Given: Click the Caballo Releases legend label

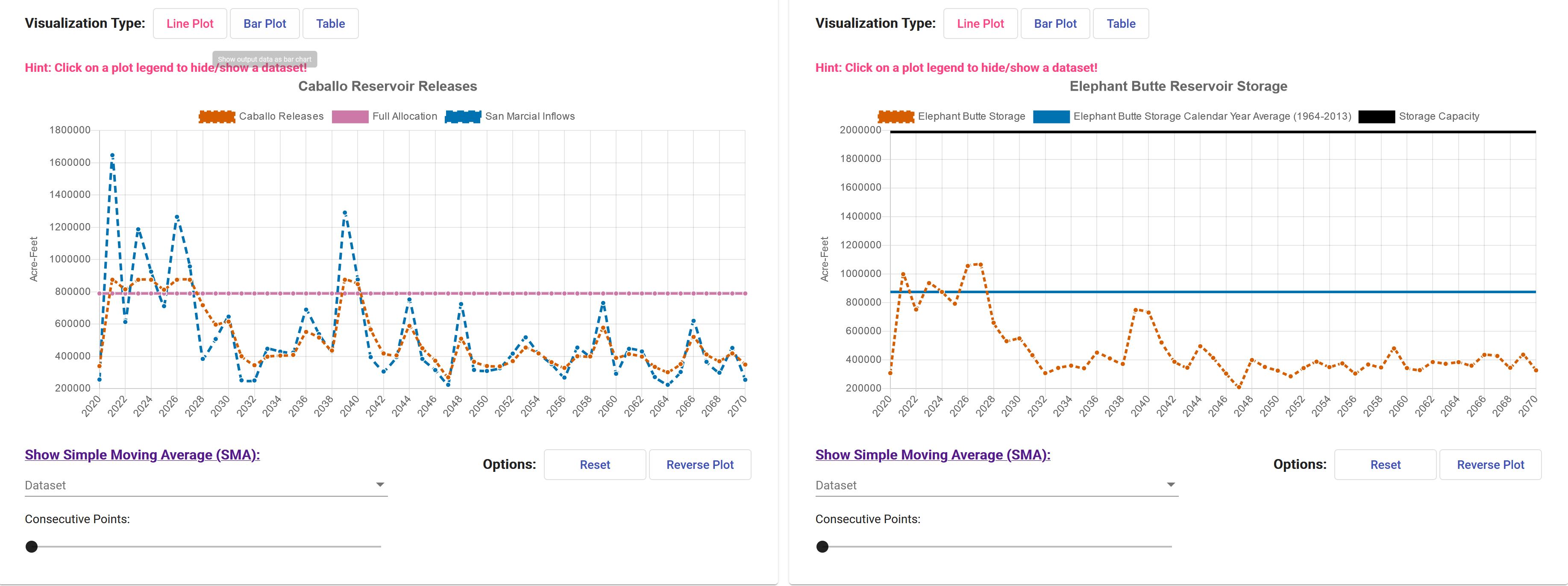Looking at the screenshot, I should point(281,116).
